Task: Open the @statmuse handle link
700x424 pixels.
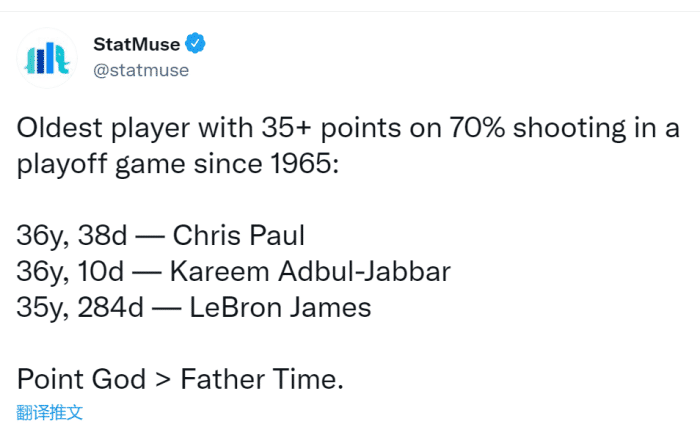Action: click(x=140, y=70)
